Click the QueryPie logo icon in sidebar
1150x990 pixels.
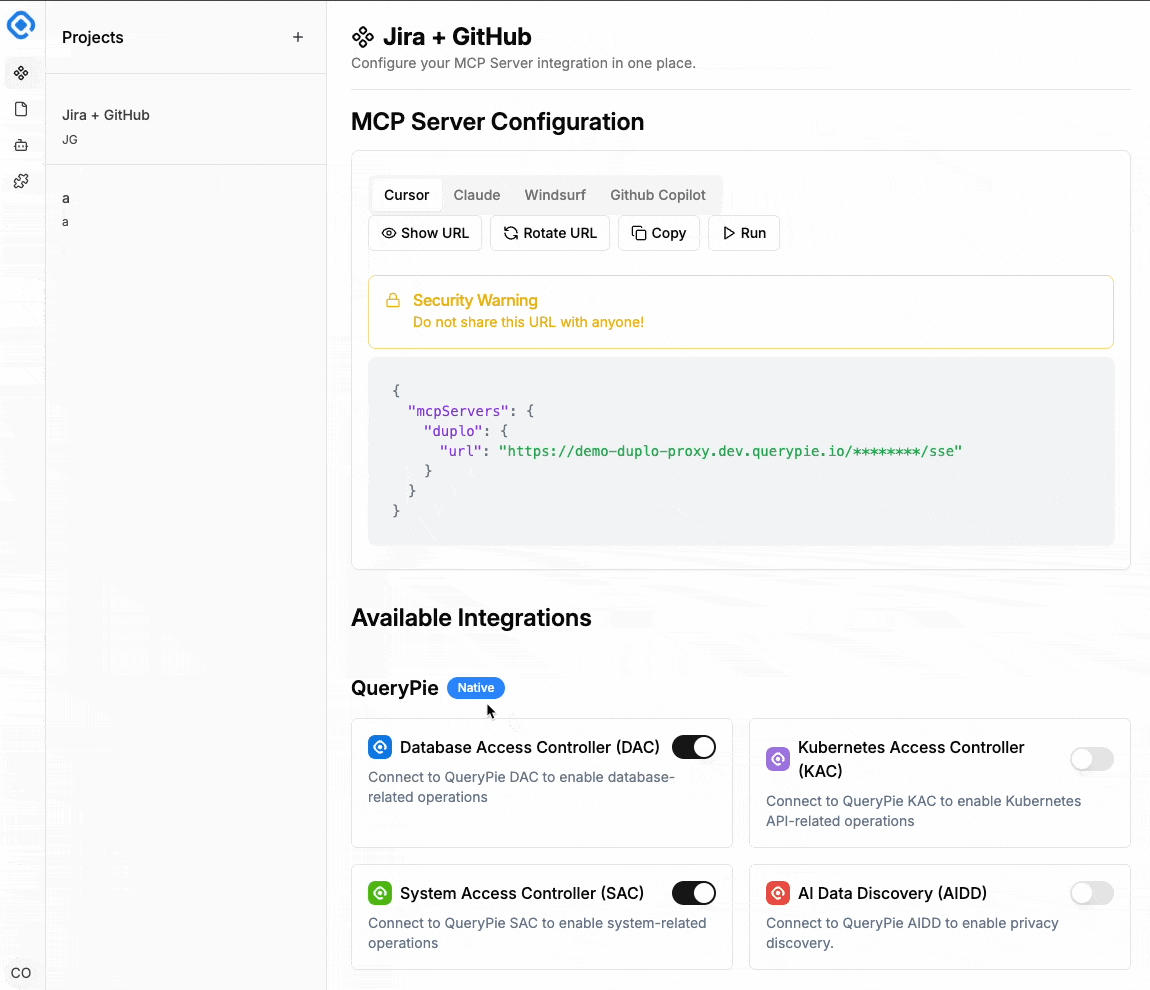[x=21, y=24]
